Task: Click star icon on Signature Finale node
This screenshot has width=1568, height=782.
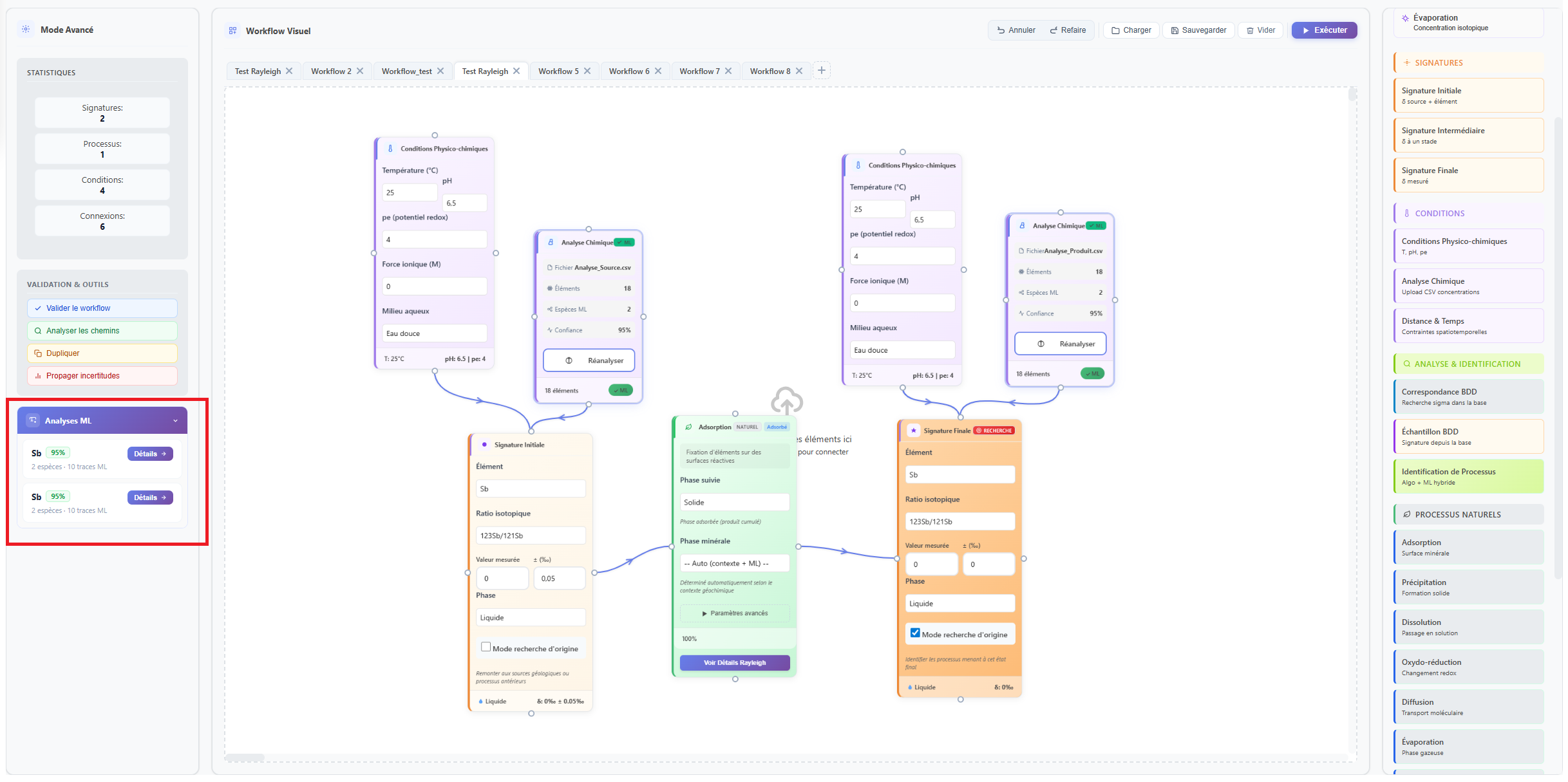Action: click(x=913, y=431)
